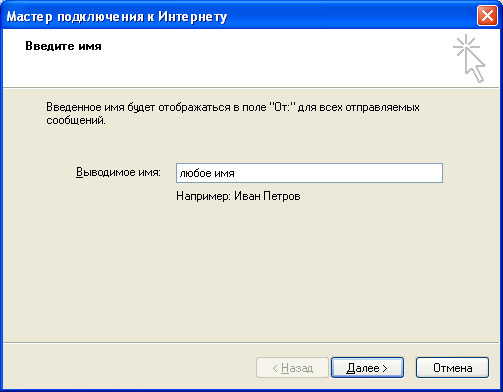Image resolution: width=503 pixels, height=392 pixels.
Task: Proceed with the Далее button
Action: [x=367, y=368]
